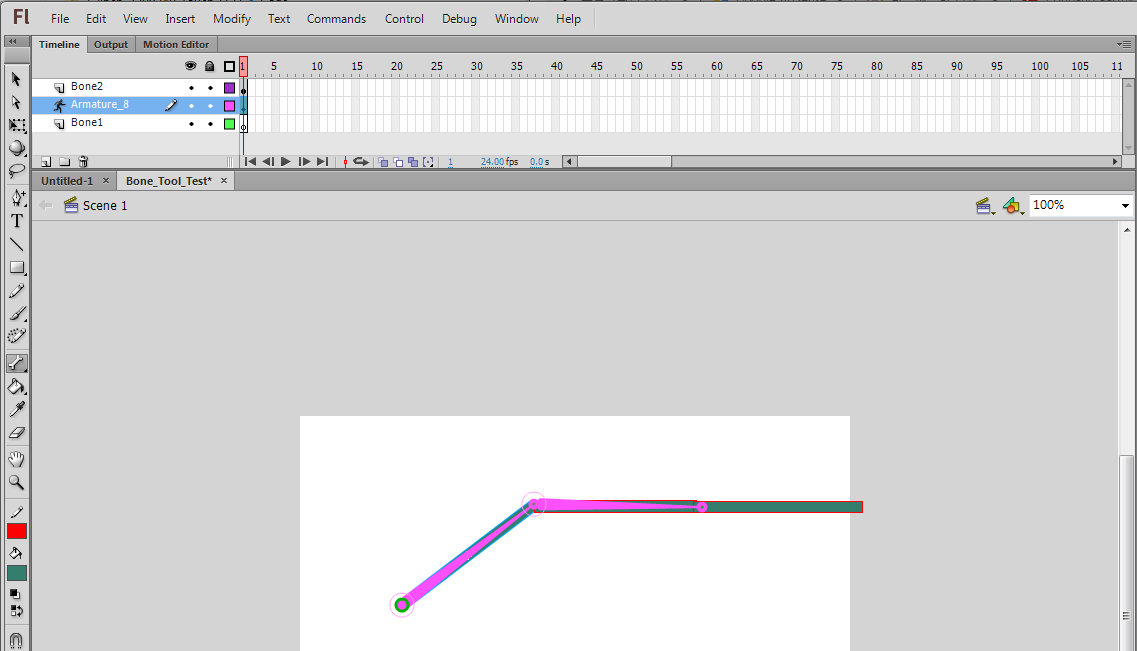Screen dimensions: 1137x651
Task: Choose the Free Transform tool
Action: tap(17, 125)
